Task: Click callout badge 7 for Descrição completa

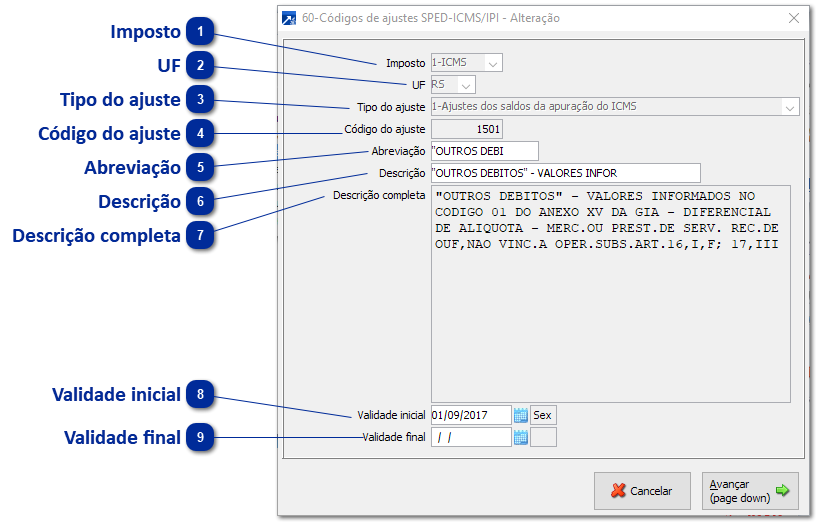Action: pyautogui.click(x=201, y=235)
